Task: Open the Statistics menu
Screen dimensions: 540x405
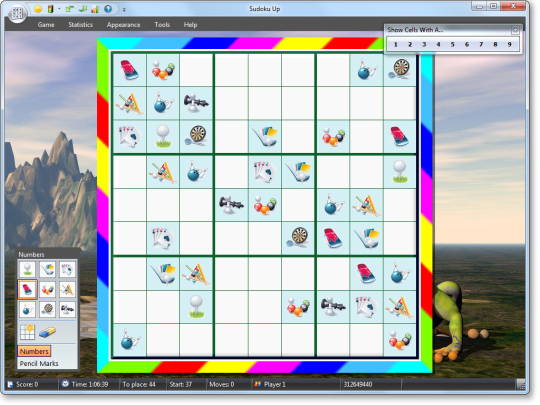Action: tap(81, 25)
